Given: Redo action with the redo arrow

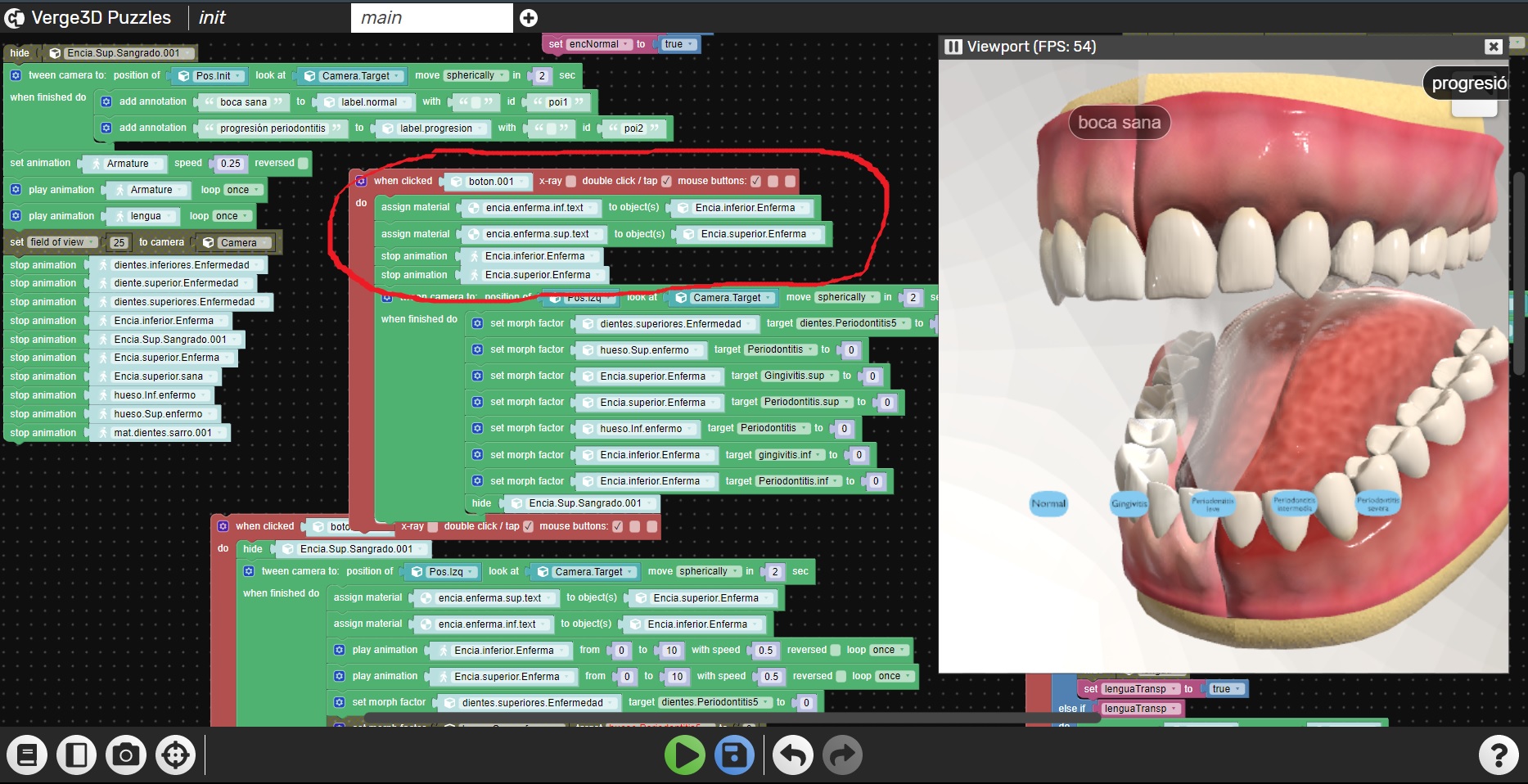Looking at the screenshot, I should coord(843,755).
